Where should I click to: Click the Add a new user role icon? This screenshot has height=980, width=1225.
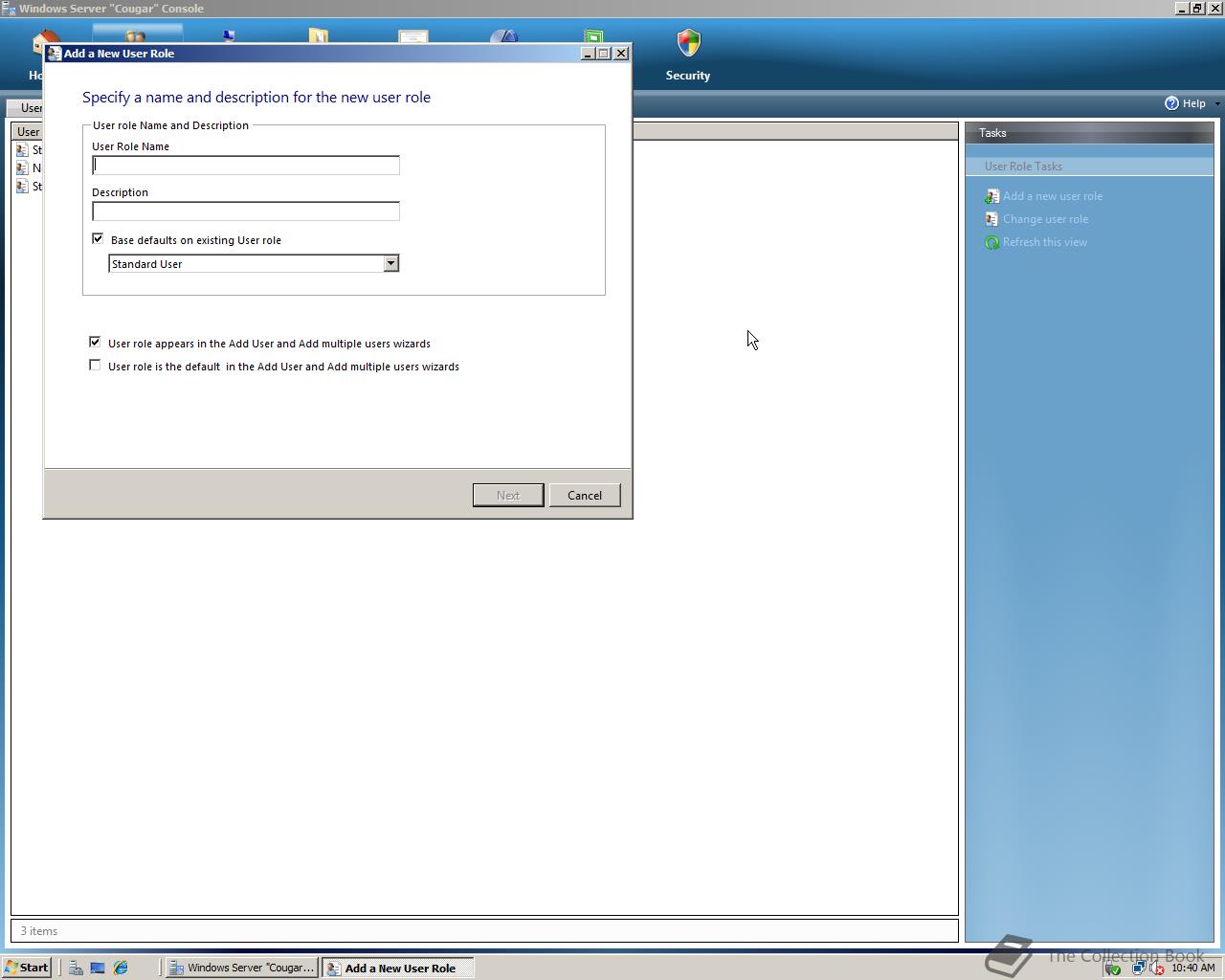point(992,196)
